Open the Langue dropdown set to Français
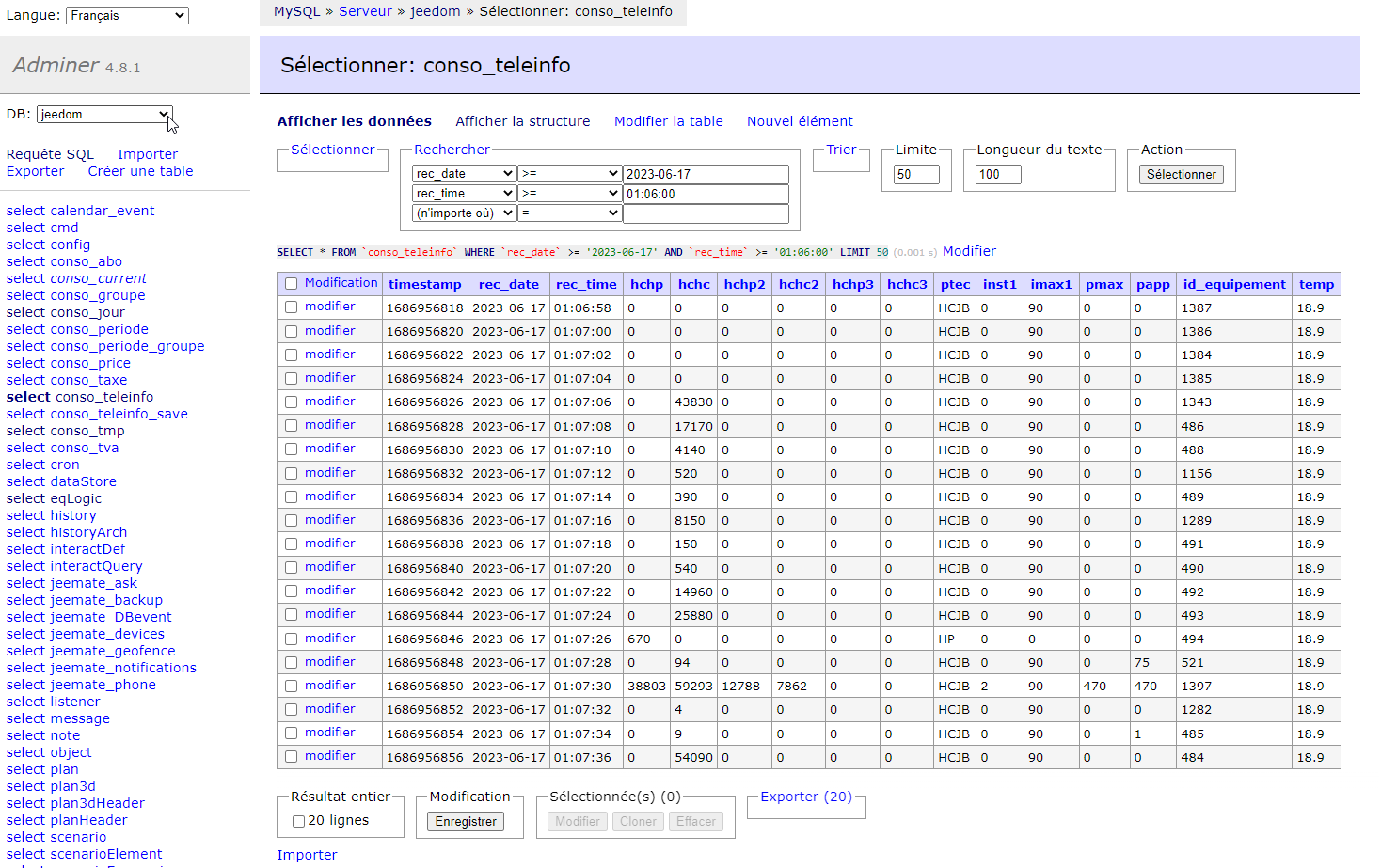This screenshot has width=1397, height=868. click(127, 16)
